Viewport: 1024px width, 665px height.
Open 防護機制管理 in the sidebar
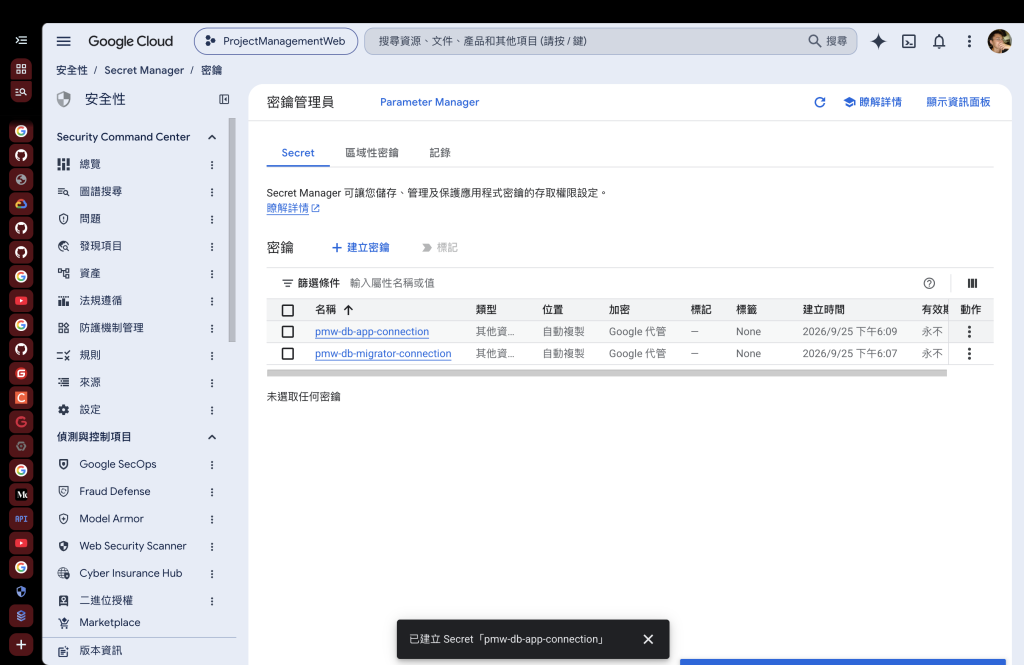coord(111,328)
